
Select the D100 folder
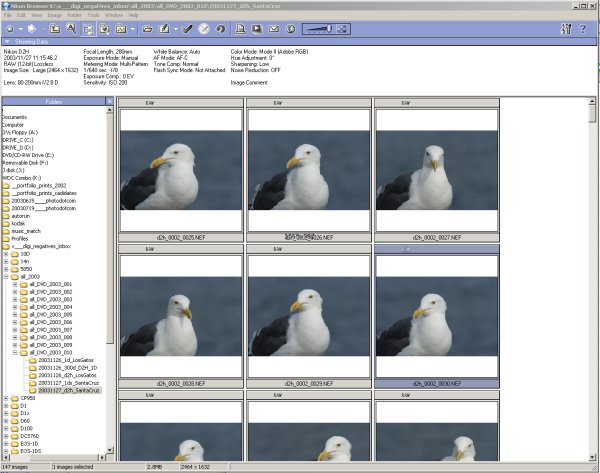(x=26, y=428)
